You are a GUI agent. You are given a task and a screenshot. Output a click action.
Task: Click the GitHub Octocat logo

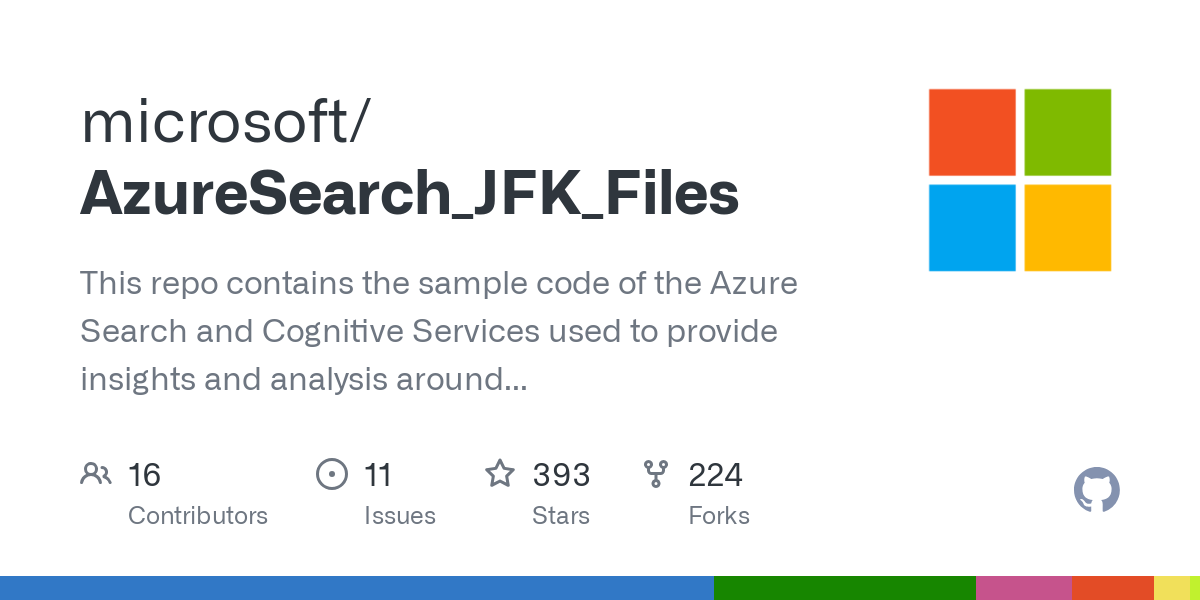tap(1096, 491)
